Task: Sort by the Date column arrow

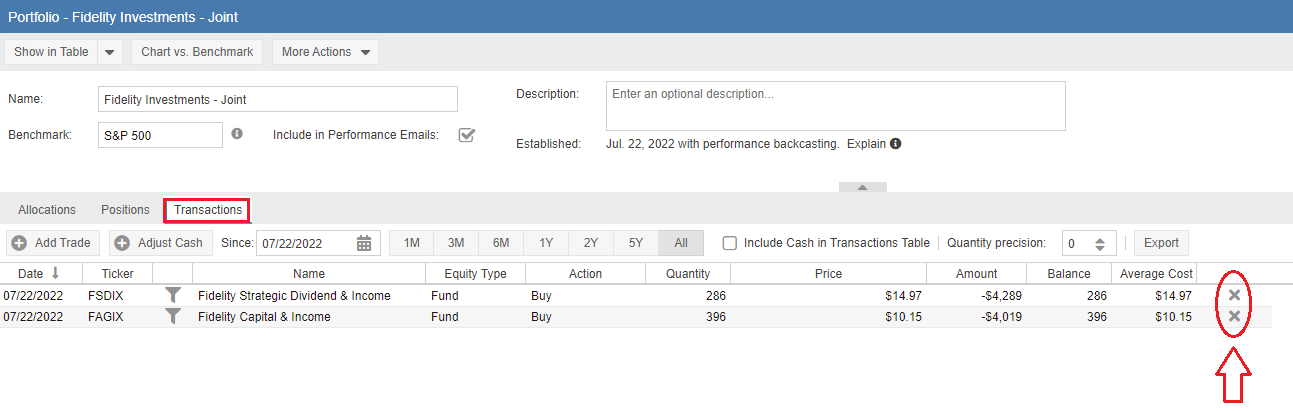Action: tap(55, 274)
